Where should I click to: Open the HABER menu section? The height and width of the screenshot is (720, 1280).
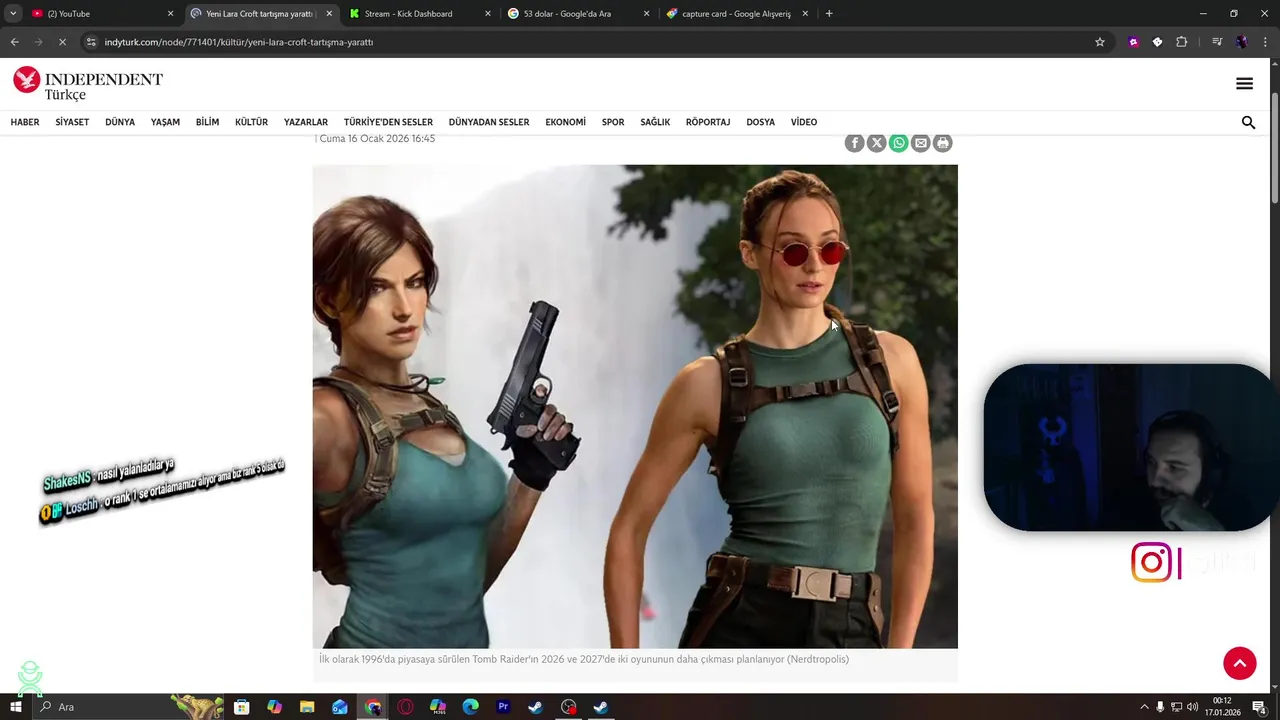point(25,122)
